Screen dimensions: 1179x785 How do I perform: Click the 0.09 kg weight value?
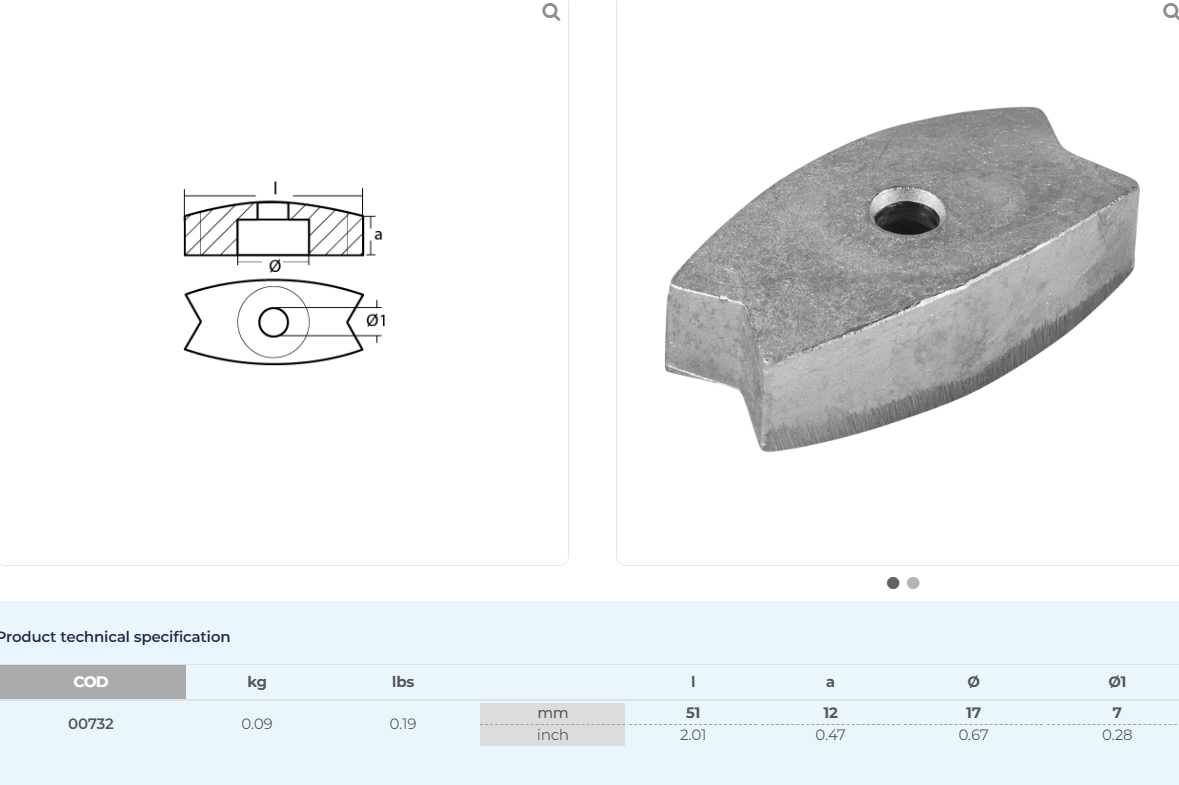(x=257, y=724)
